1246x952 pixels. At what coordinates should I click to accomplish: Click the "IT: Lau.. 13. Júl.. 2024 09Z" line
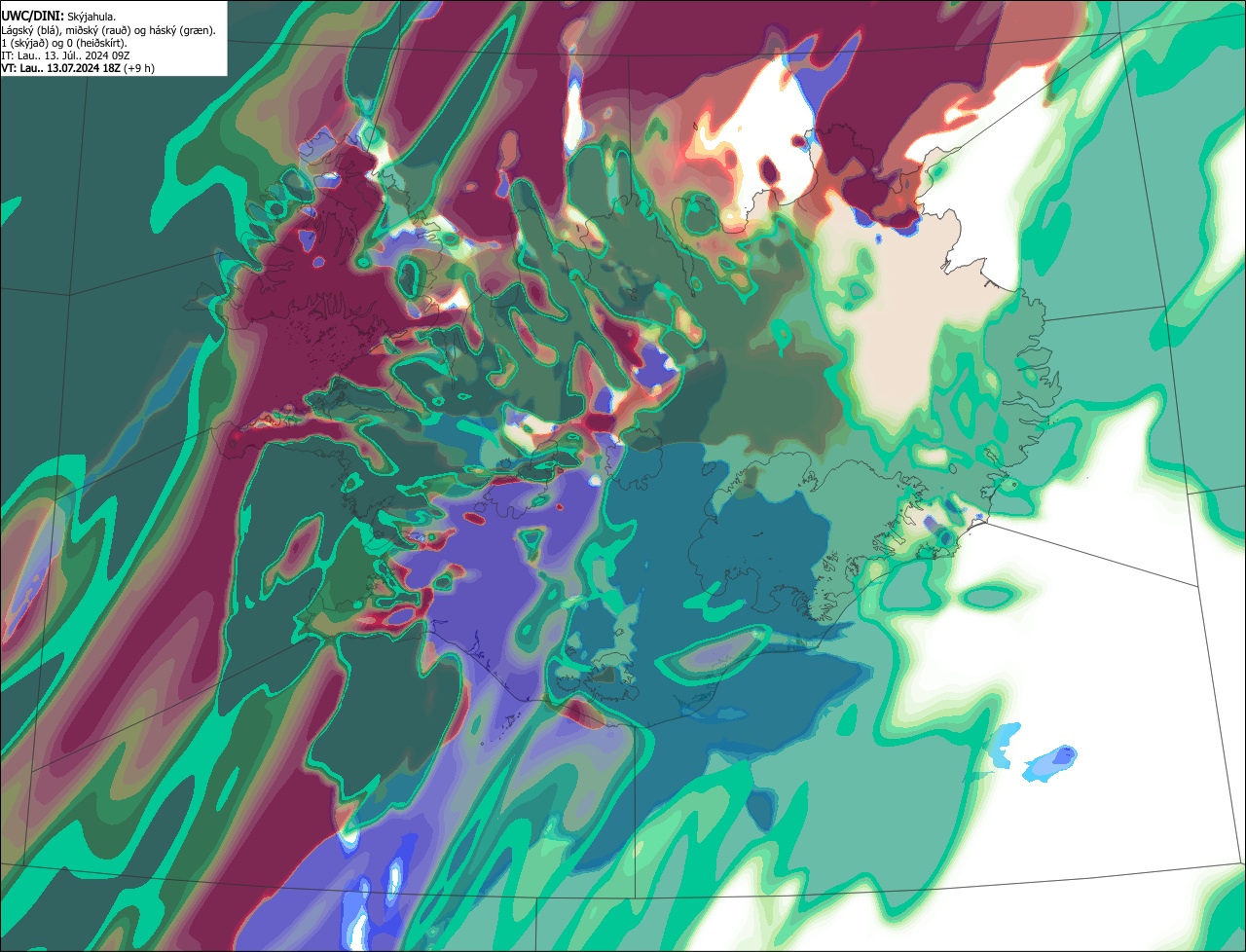[65, 55]
